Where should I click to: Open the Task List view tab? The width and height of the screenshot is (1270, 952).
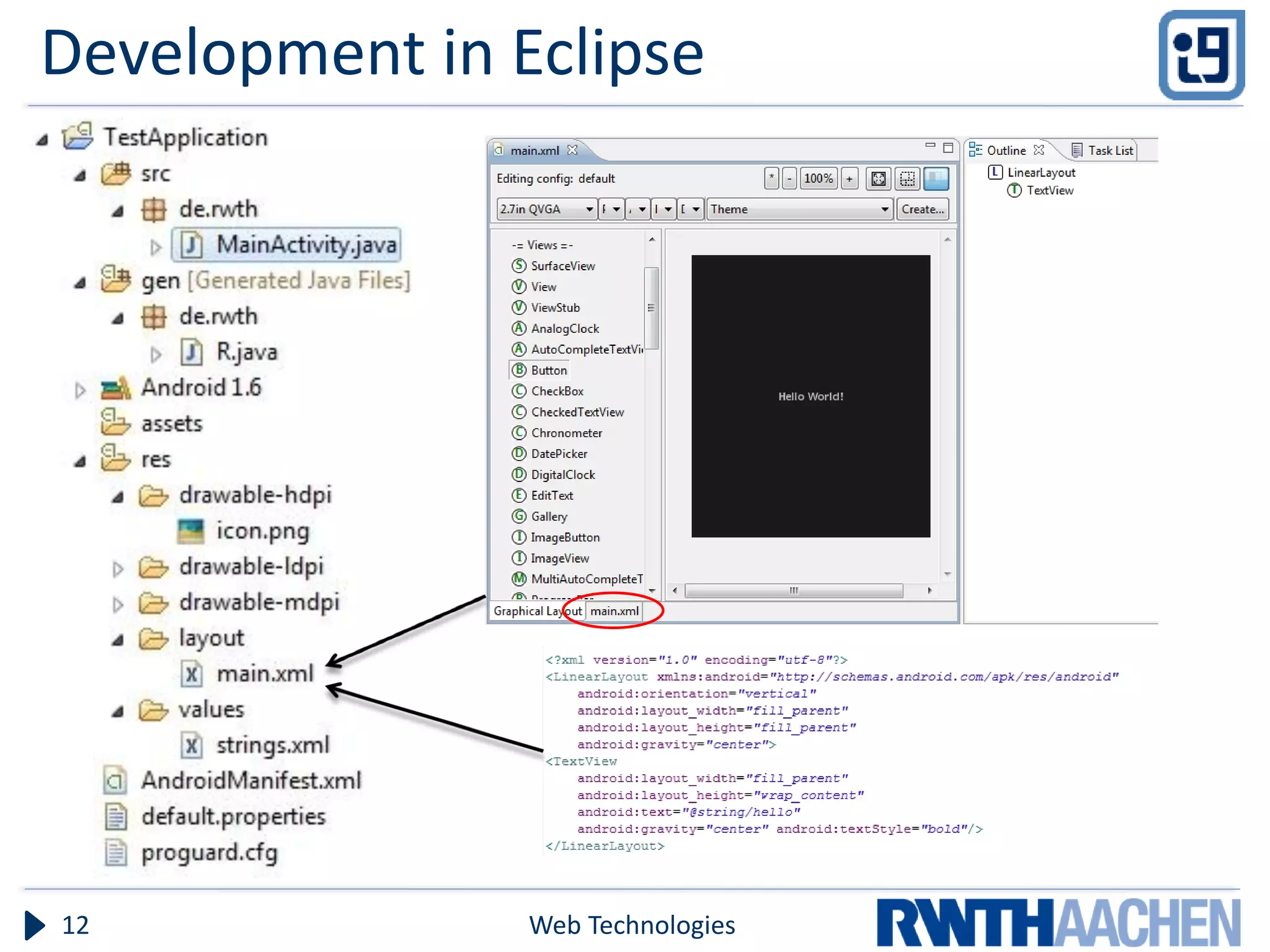click(x=1104, y=151)
